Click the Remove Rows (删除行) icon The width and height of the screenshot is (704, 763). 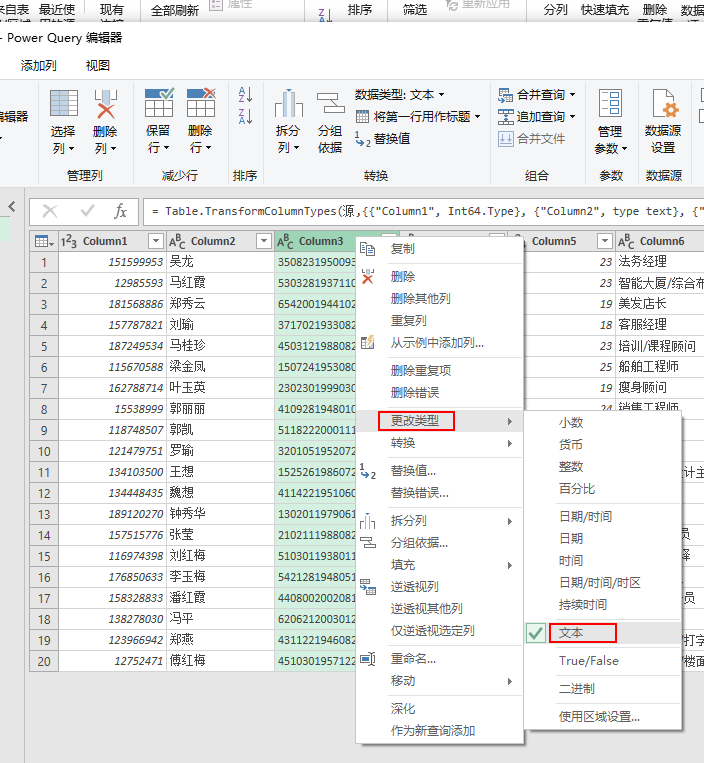click(x=200, y=102)
